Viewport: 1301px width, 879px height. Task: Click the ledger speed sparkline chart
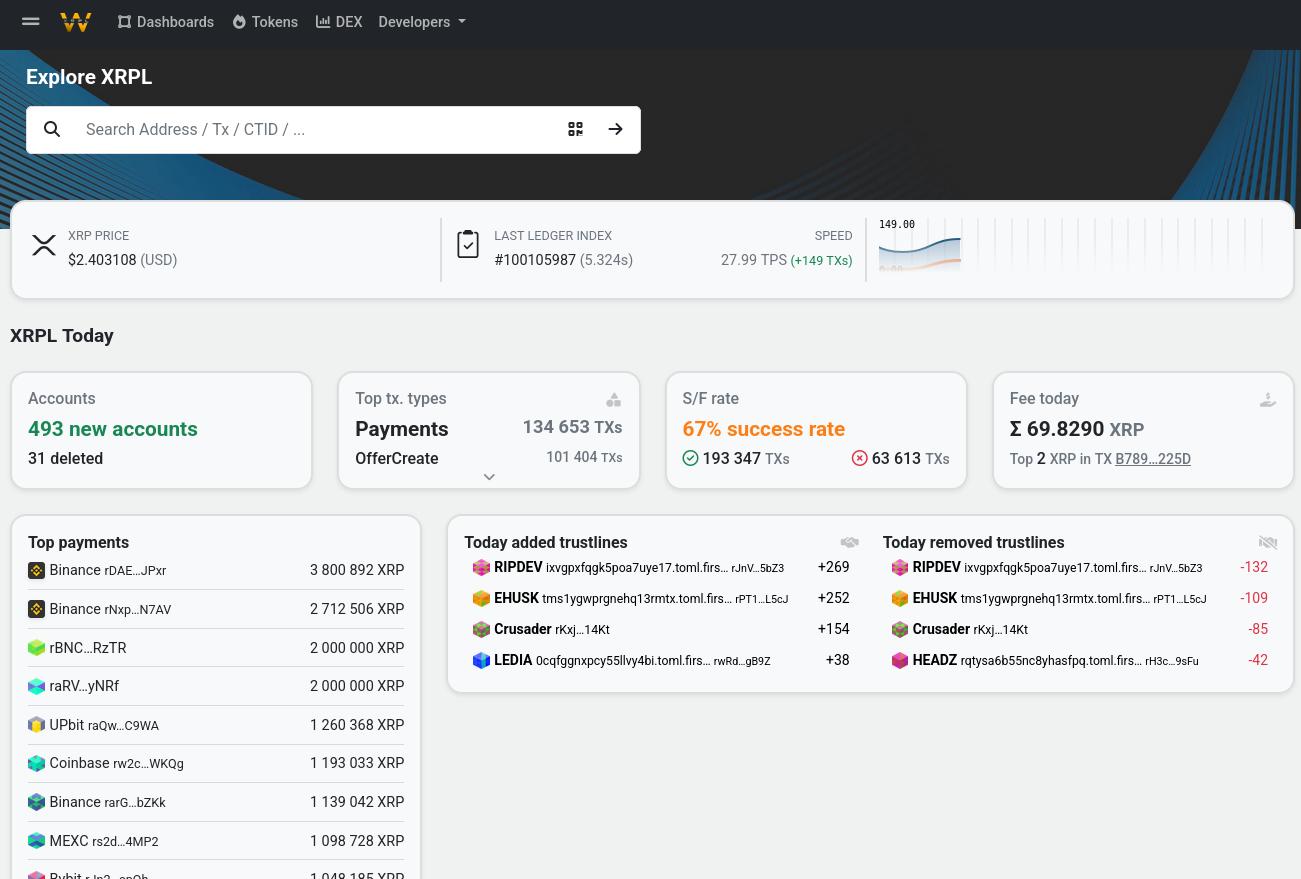point(919,249)
